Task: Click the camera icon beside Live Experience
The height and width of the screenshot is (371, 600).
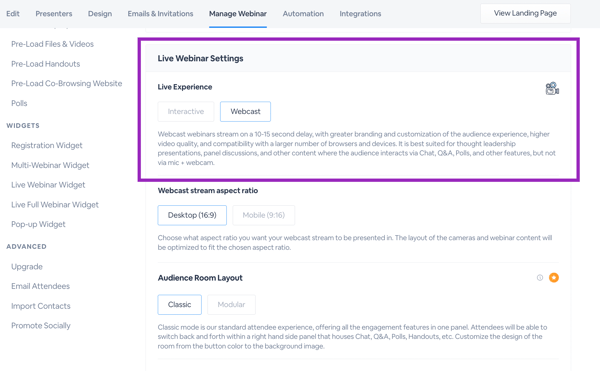Action: pyautogui.click(x=552, y=88)
